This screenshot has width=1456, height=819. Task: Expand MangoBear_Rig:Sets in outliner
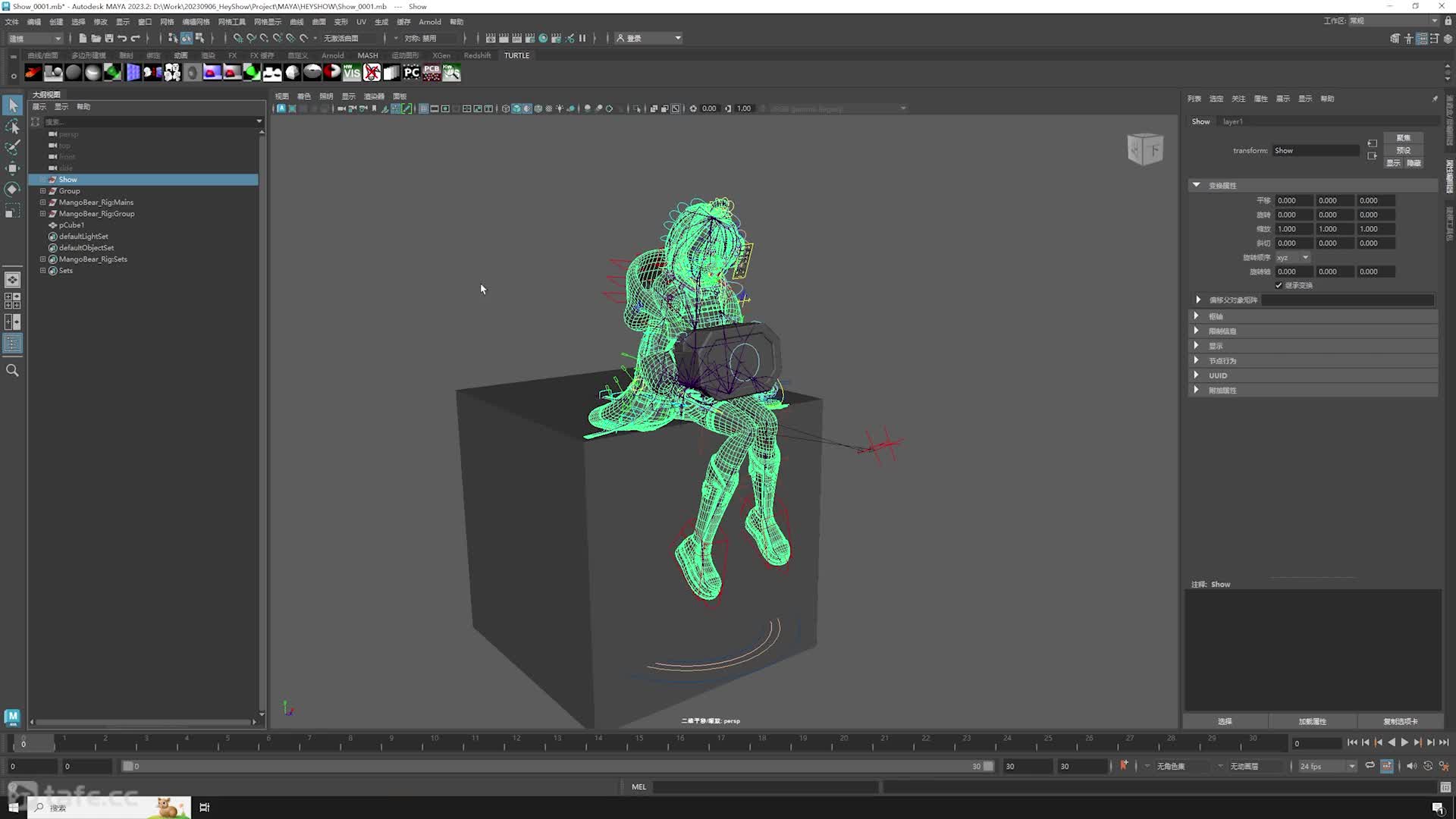[x=43, y=259]
